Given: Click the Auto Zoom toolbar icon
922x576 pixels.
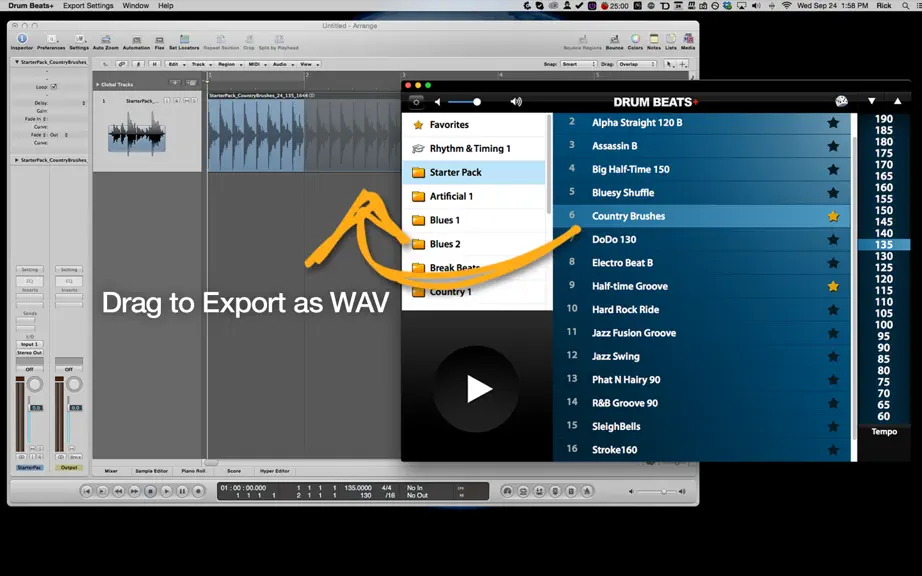Looking at the screenshot, I should [x=106, y=41].
